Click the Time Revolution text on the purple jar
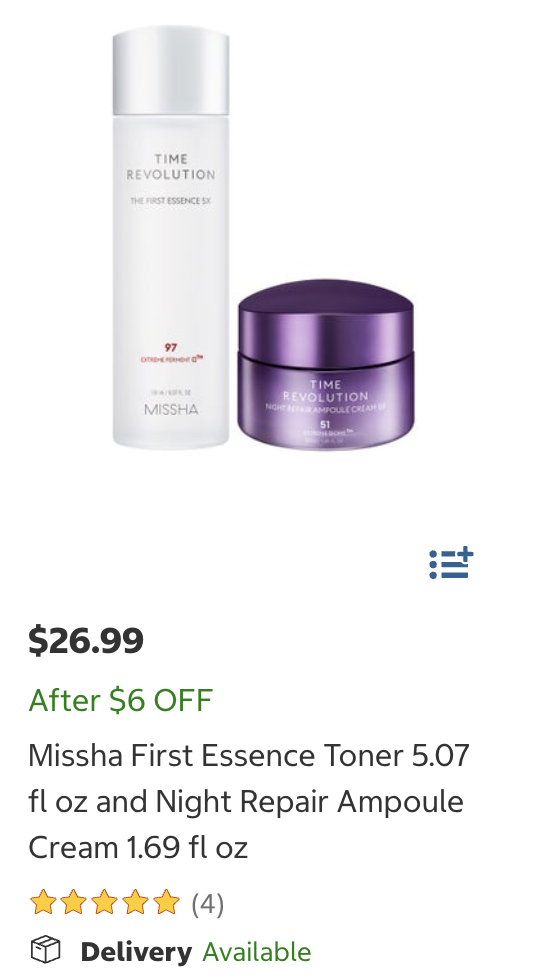The image size is (534, 978). click(x=326, y=390)
